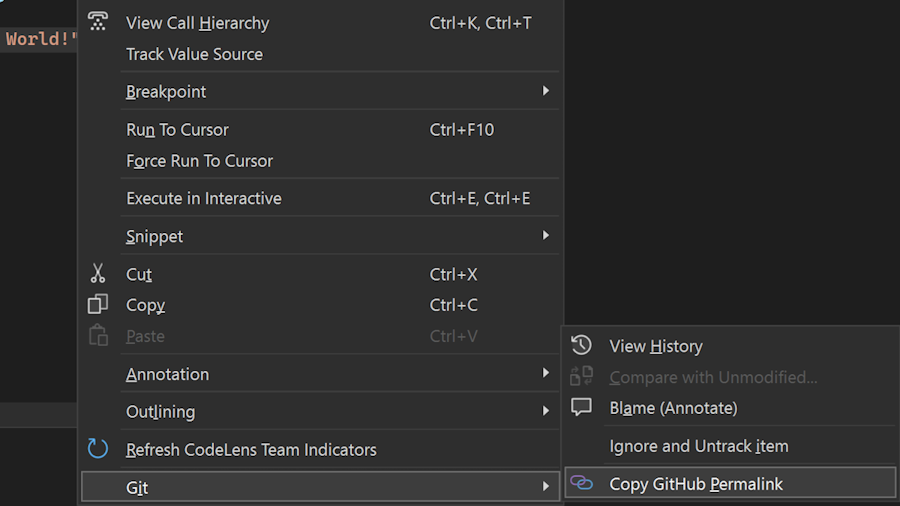This screenshot has width=900, height=506.
Task: Select Force Run To Cursor
Action: tap(199, 161)
